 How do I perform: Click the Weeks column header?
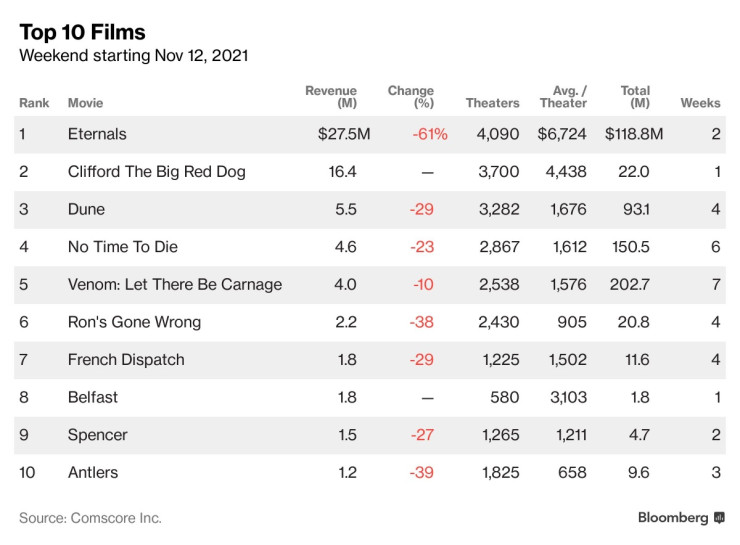pos(700,103)
